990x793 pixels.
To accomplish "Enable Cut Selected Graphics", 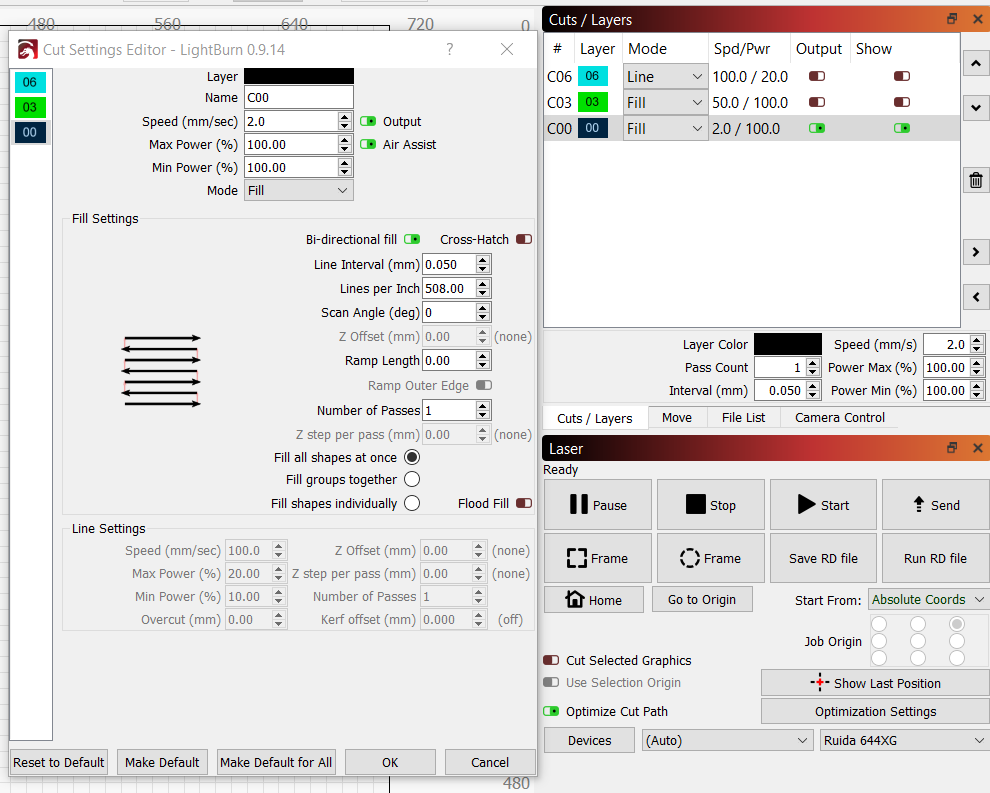I will click(x=551, y=660).
